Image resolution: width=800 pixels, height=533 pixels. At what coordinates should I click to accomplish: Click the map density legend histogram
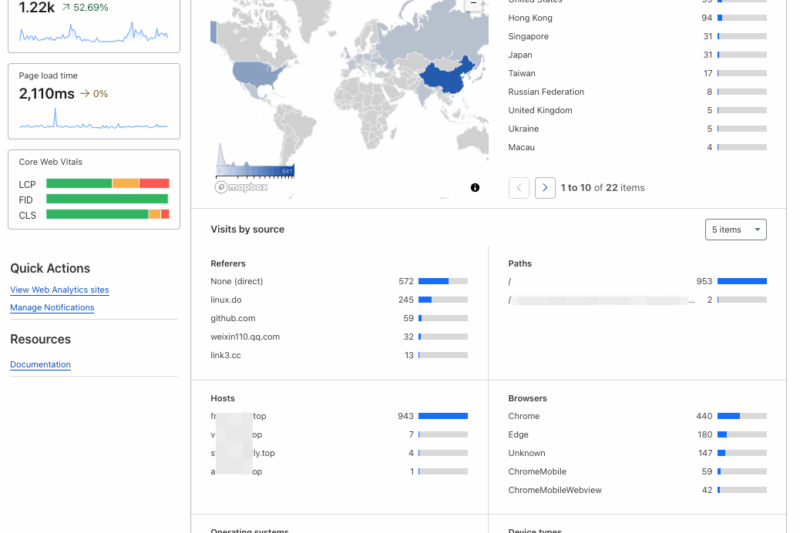click(255, 161)
